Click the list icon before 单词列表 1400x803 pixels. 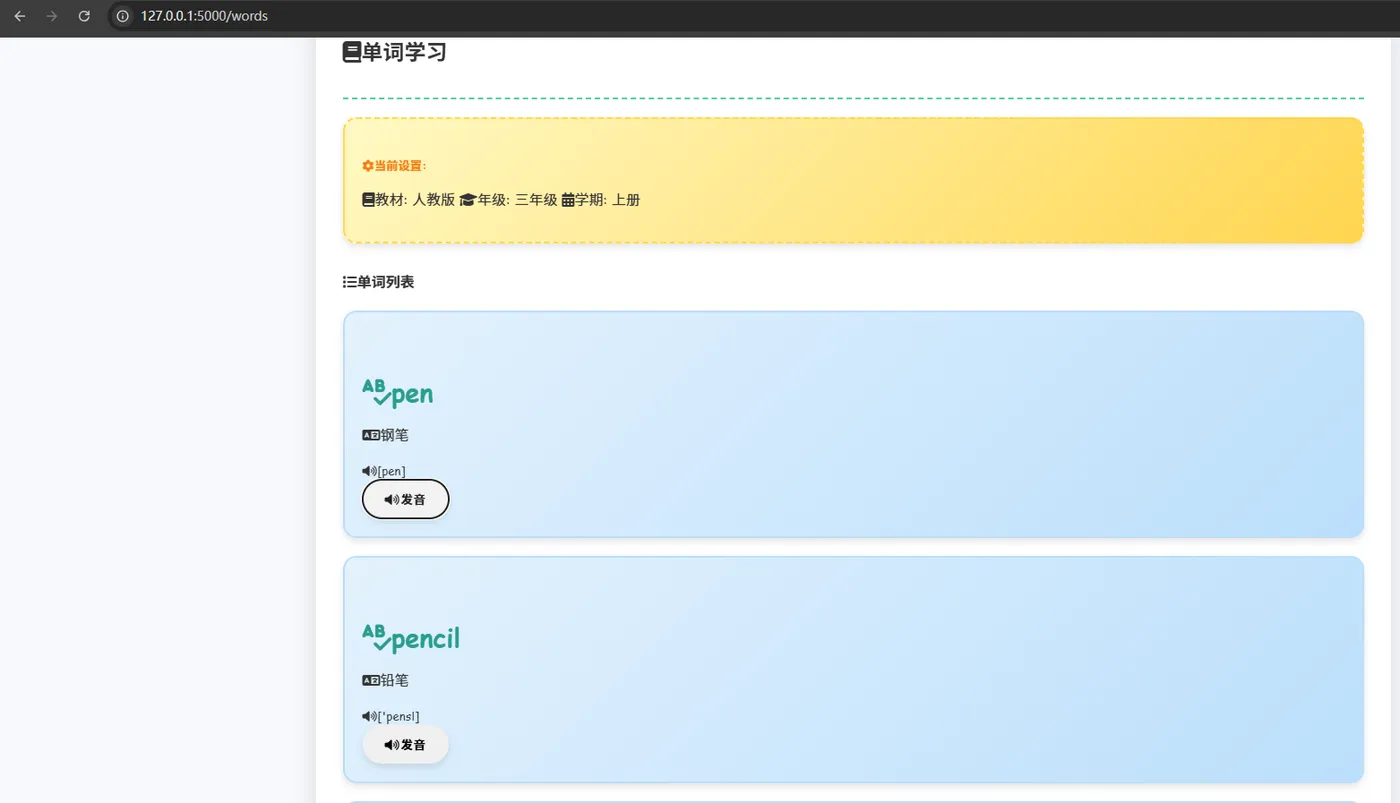[x=346, y=281]
